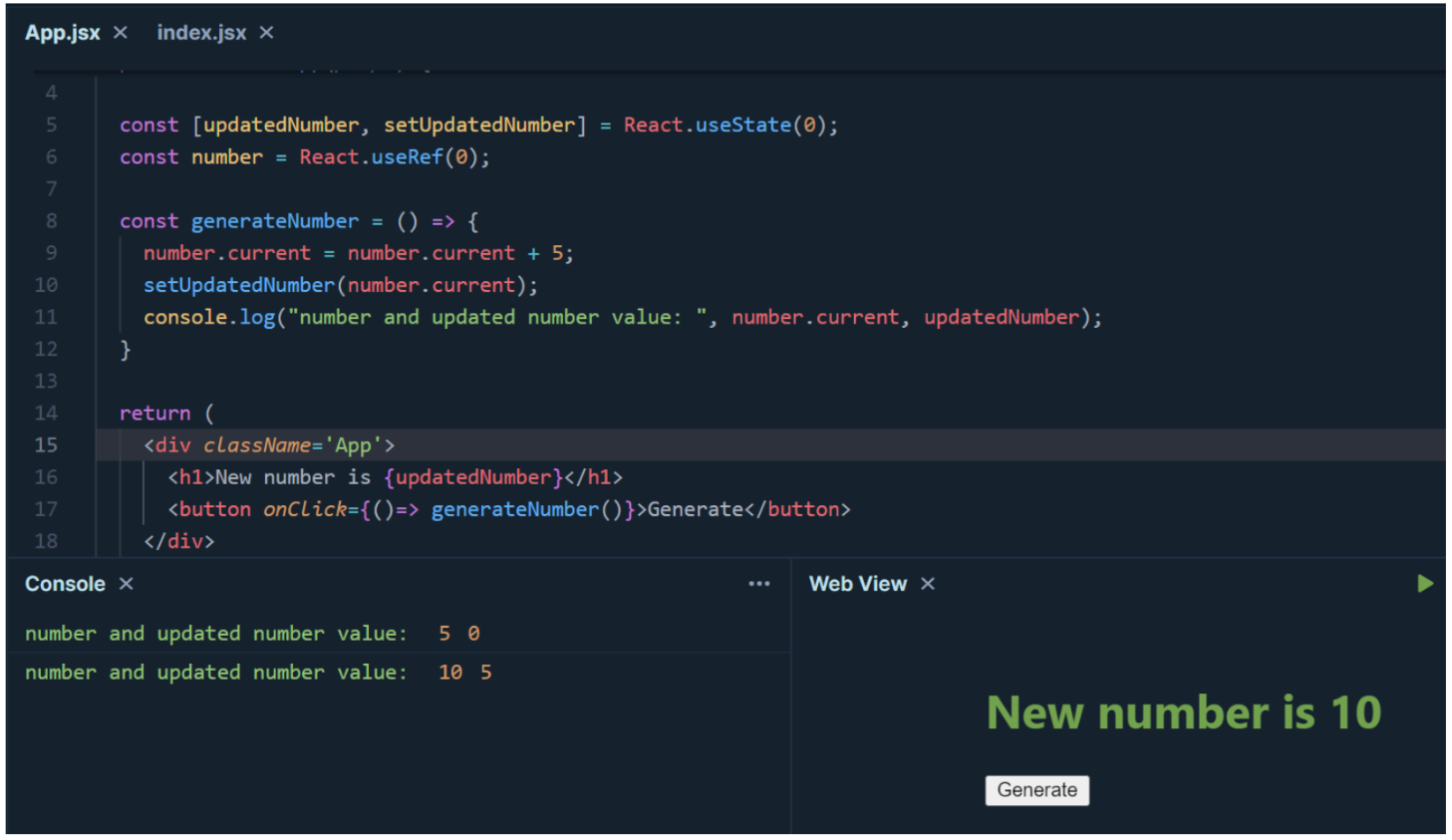The height and width of the screenshot is (840, 1452).
Task: Run the code with green play icon
Action: 1425,584
